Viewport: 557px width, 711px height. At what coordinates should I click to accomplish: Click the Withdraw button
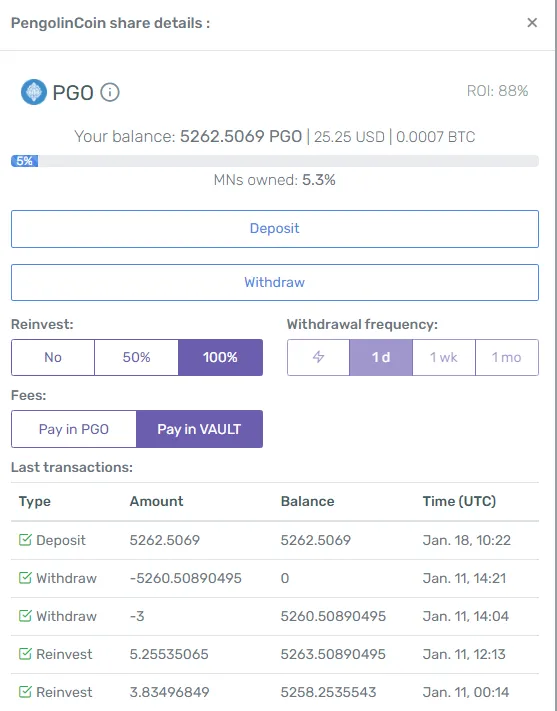pyautogui.click(x=275, y=282)
